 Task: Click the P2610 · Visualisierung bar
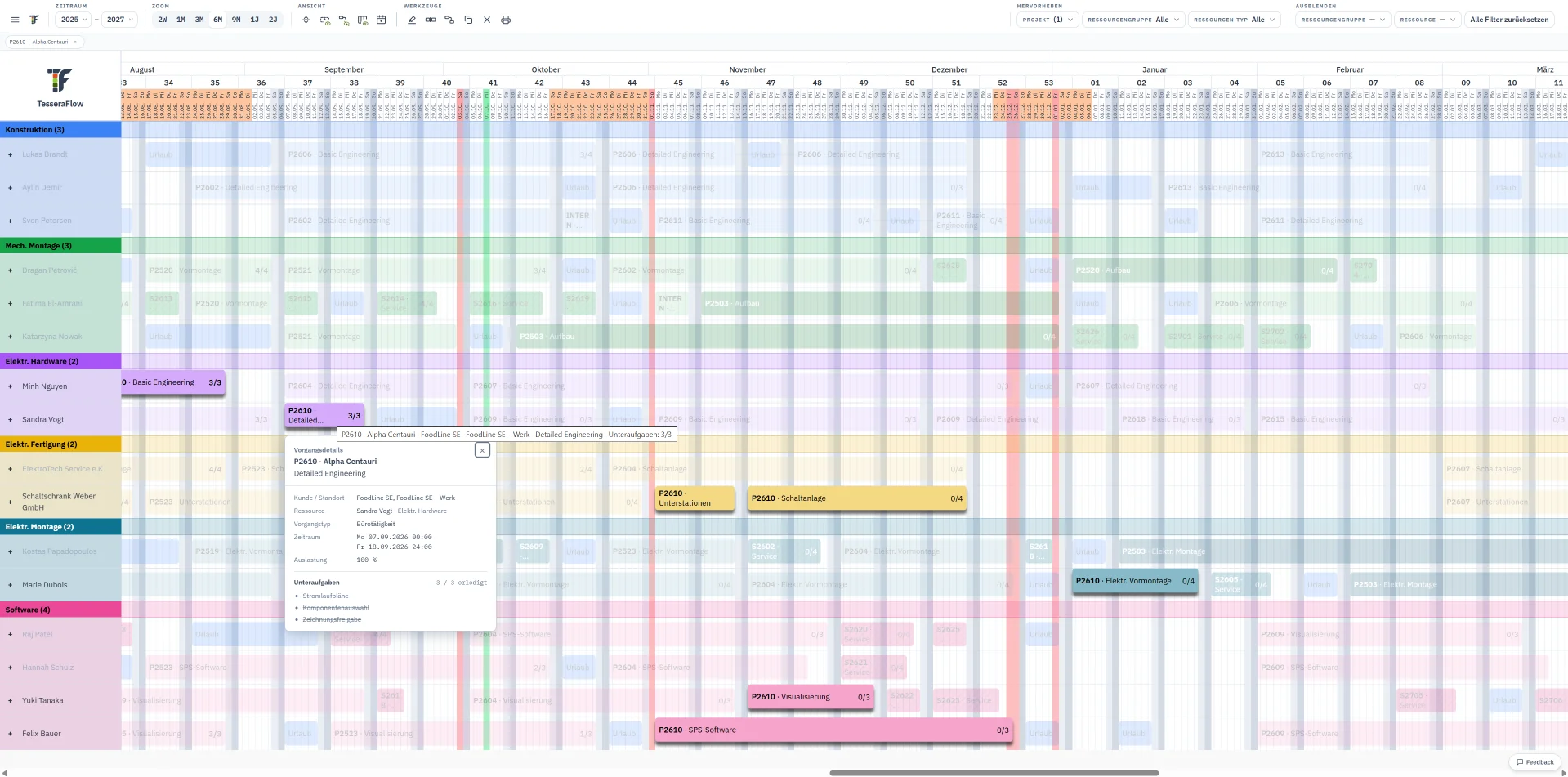(x=811, y=697)
